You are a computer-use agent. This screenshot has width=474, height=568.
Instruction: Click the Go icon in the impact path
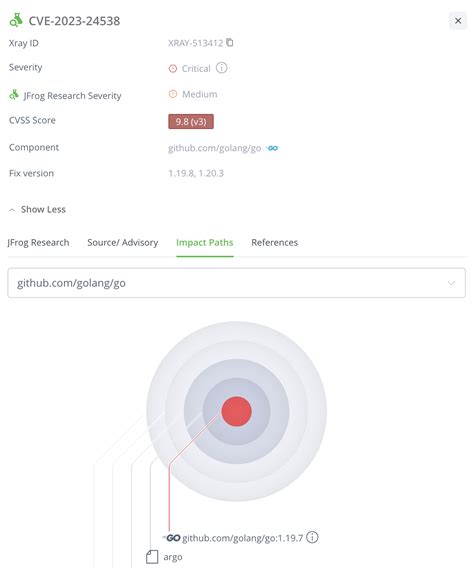(172, 538)
